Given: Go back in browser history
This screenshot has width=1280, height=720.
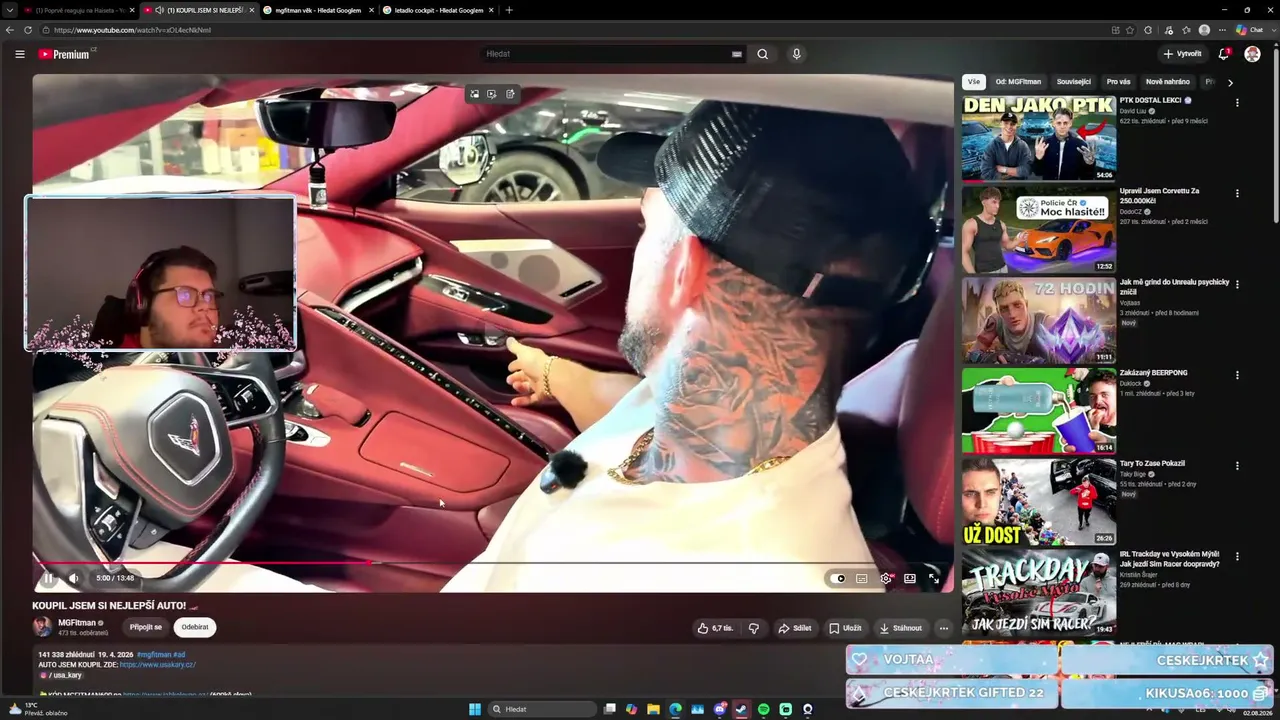Looking at the screenshot, I should click(x=10, y=30).
